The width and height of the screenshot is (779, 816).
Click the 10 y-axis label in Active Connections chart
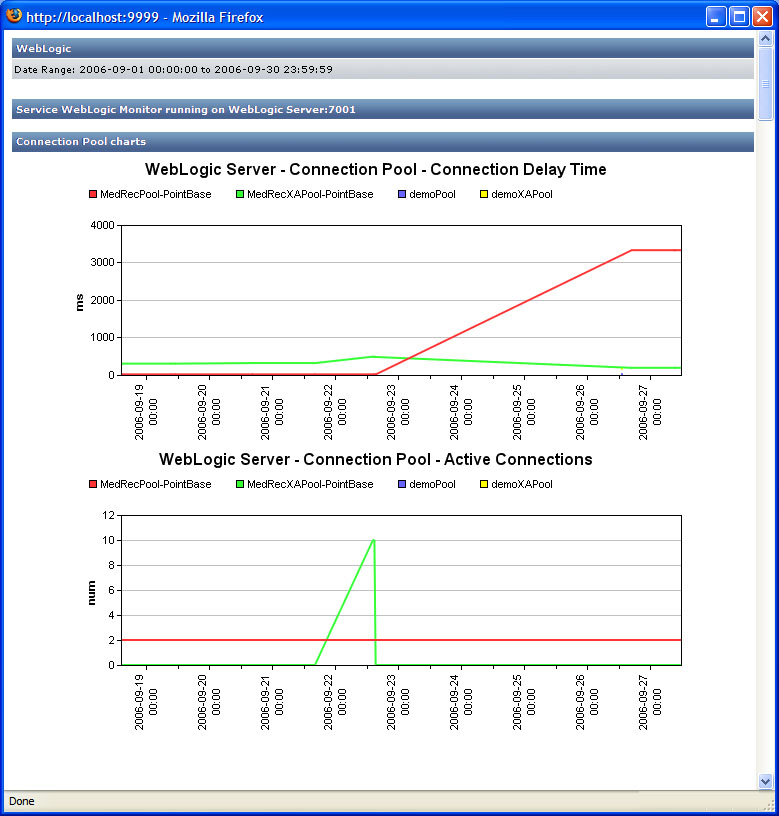(108, 540)
